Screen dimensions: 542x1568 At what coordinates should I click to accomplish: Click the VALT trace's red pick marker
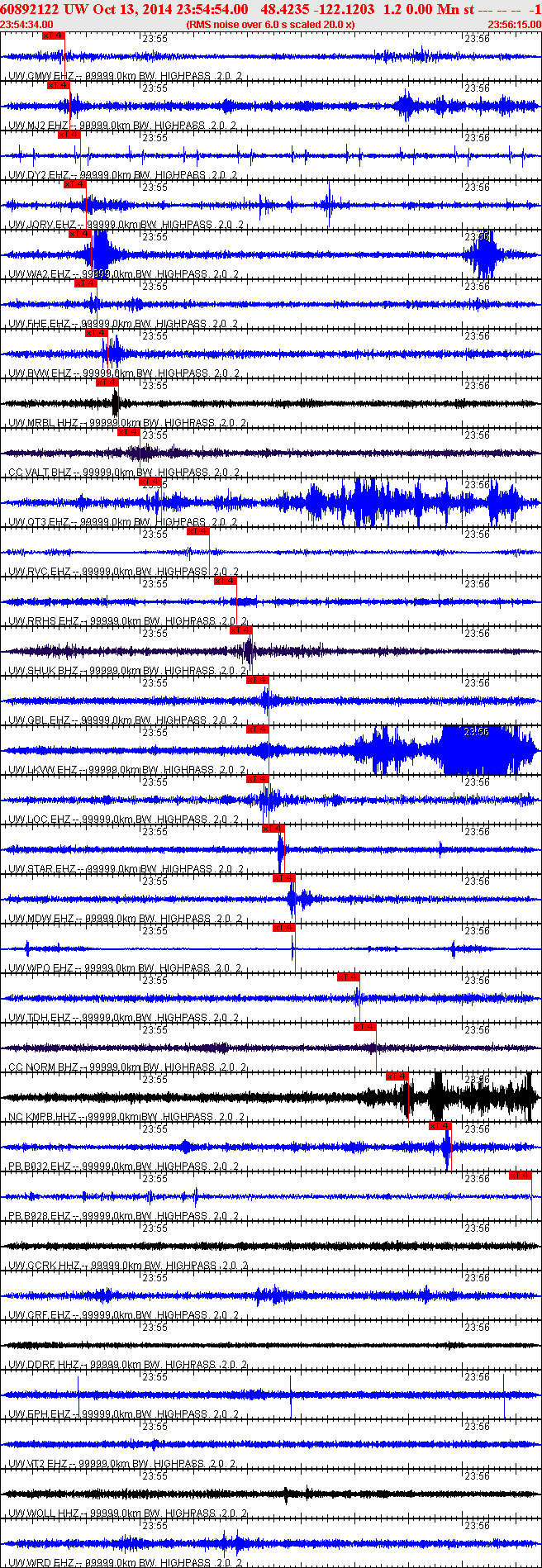pyautogui.click(x=128, y=432)
